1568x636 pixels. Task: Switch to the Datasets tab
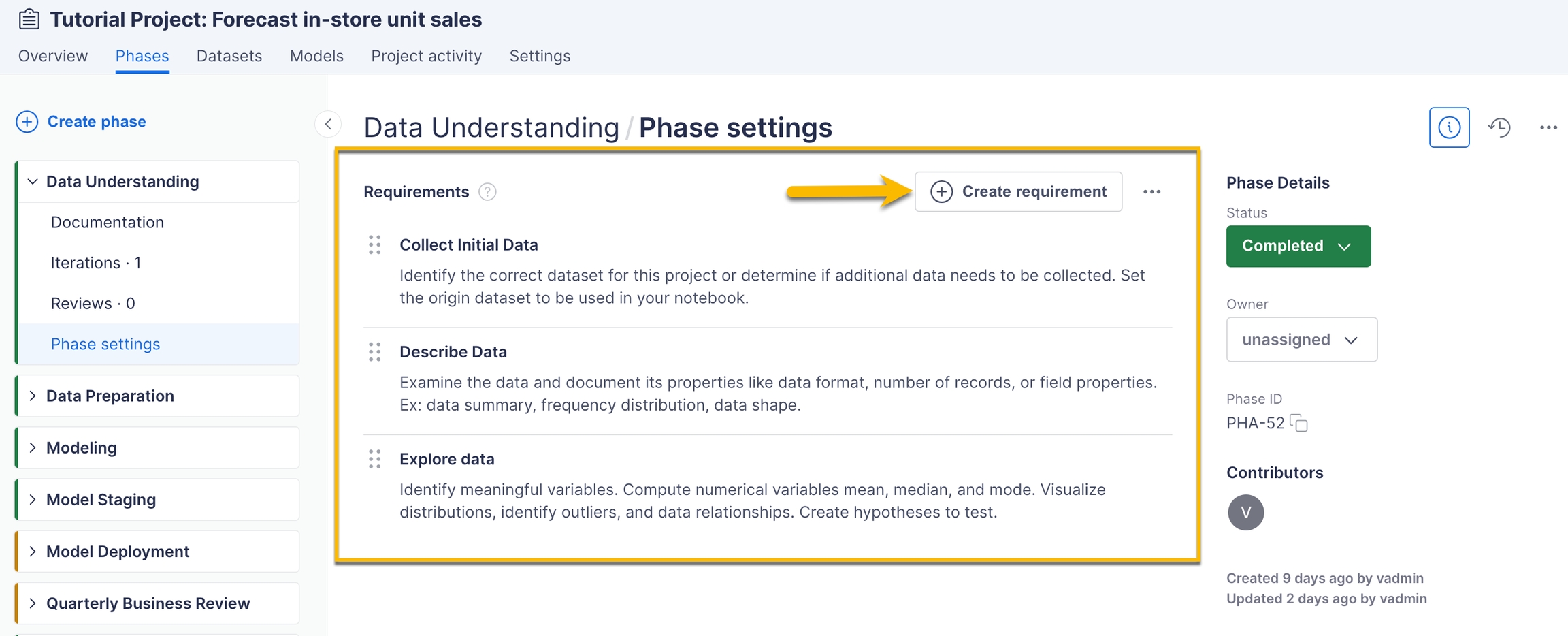click(229, 56)
